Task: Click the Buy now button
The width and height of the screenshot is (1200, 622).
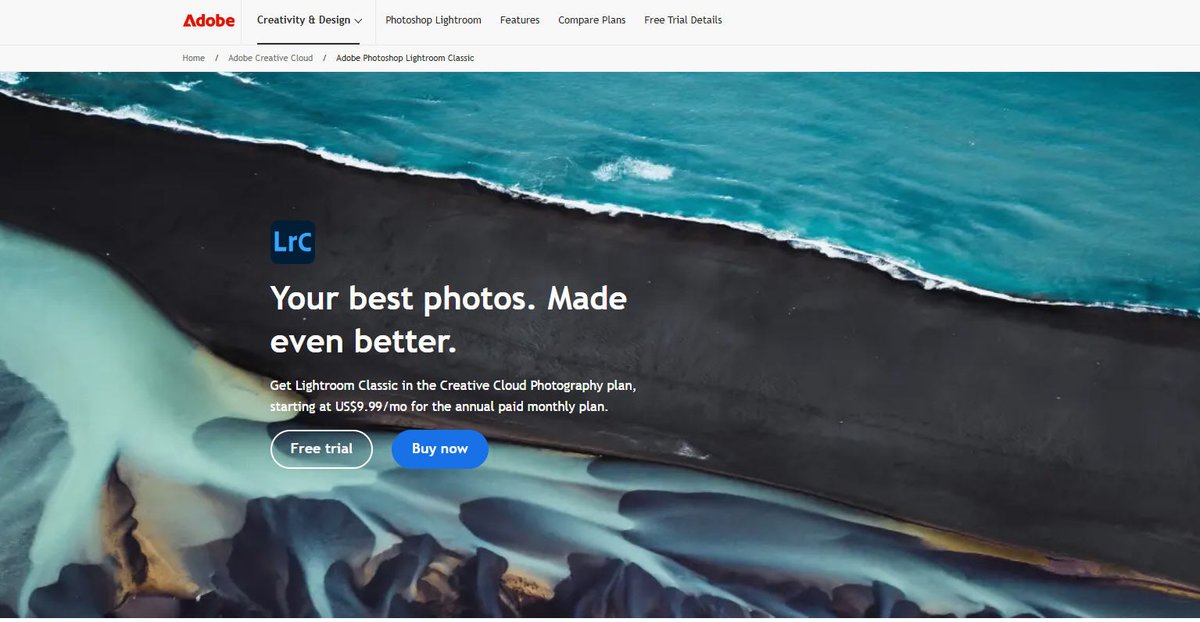Action: pyautogui.click(x=440, y=449)
